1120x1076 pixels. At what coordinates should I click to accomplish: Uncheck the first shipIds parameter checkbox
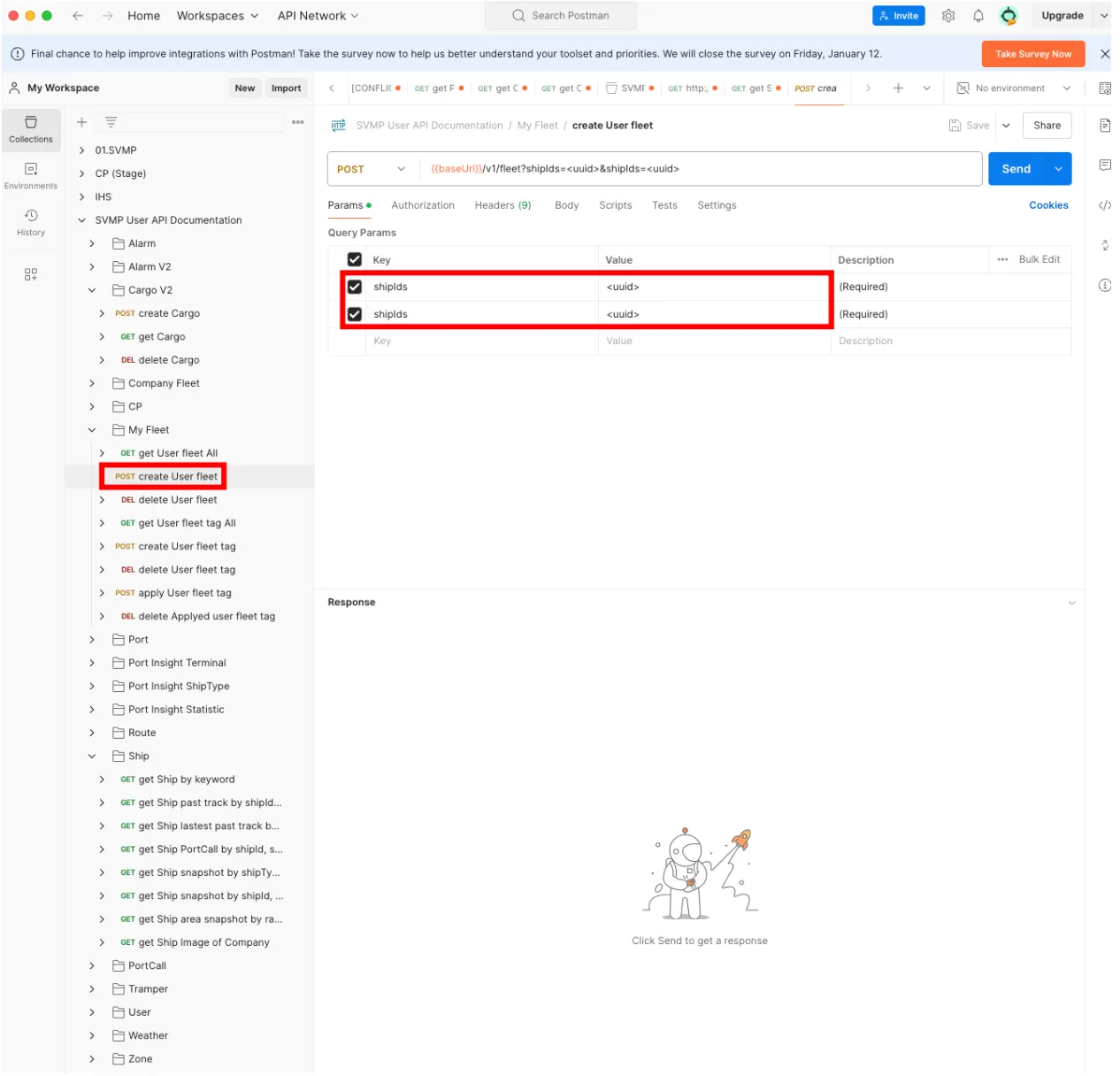355,287
